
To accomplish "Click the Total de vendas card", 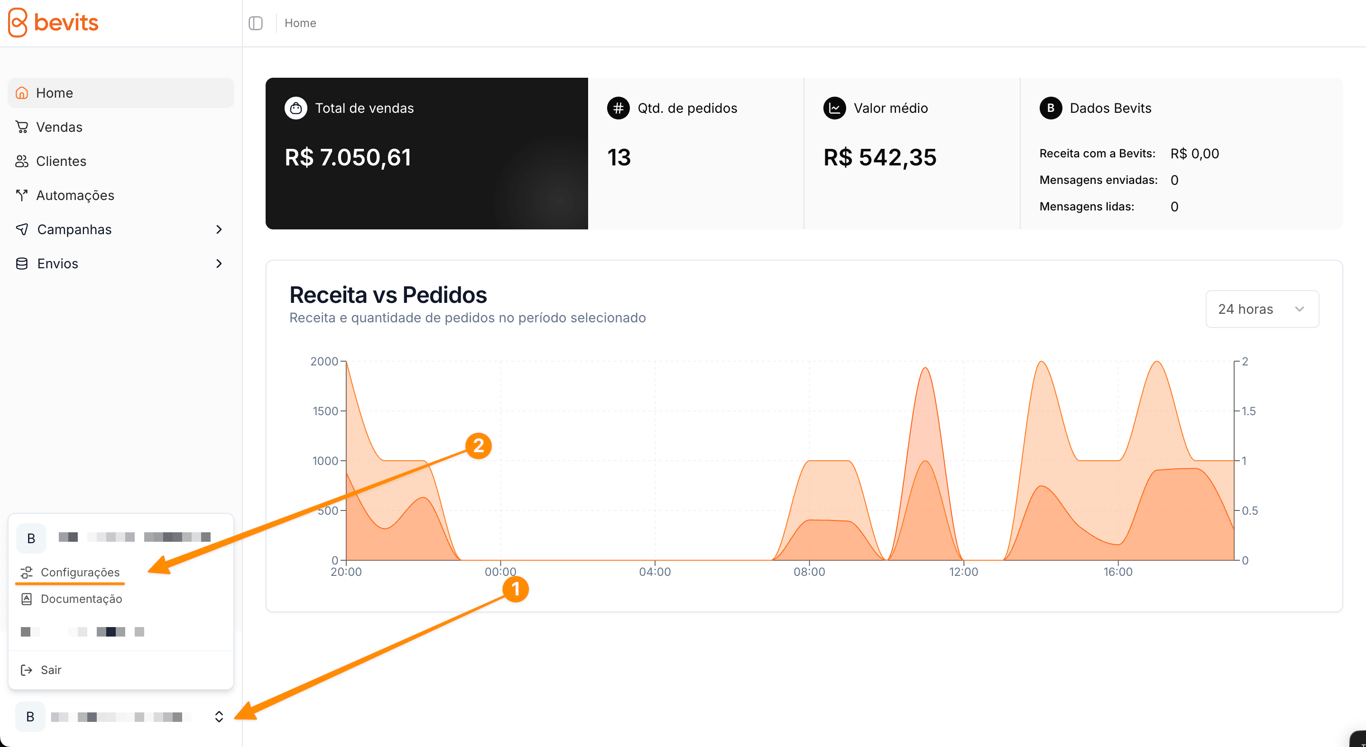I will 427,153.
